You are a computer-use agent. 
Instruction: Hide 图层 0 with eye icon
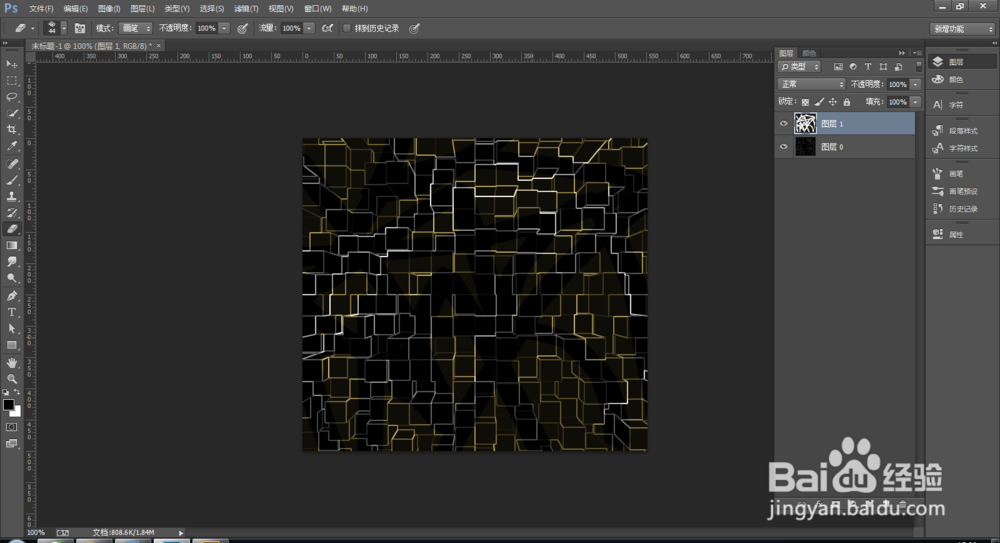[x=784, y=147]
